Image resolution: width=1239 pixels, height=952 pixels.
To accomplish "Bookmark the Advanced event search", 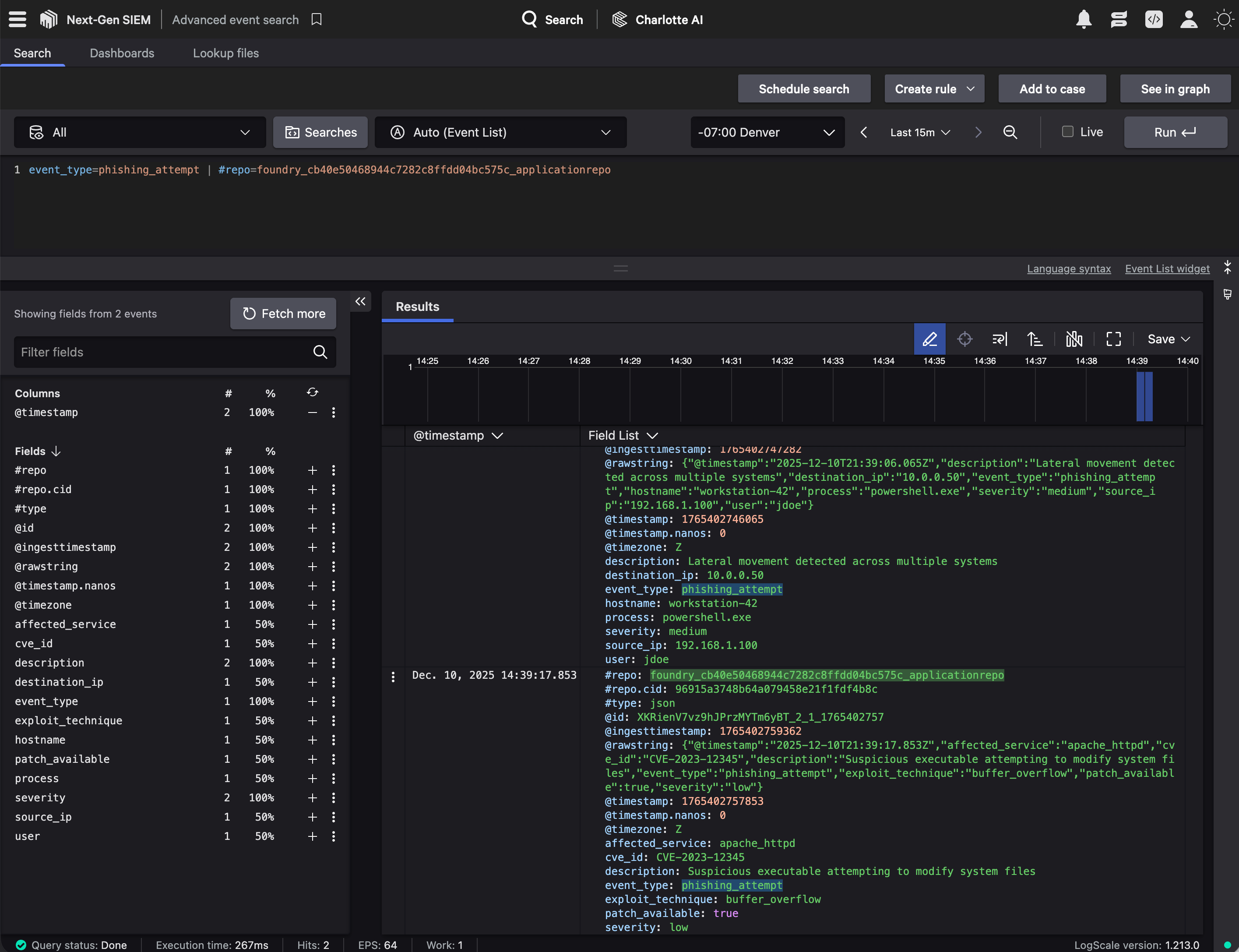I will 316,19.
